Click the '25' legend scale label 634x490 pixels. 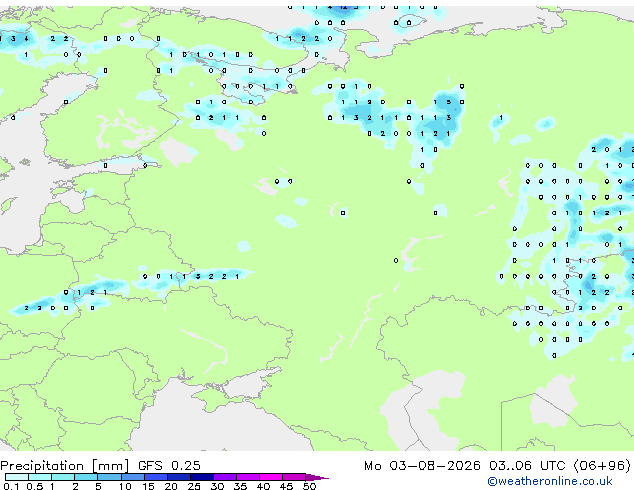pyautogui.click(x=194, y=486)
